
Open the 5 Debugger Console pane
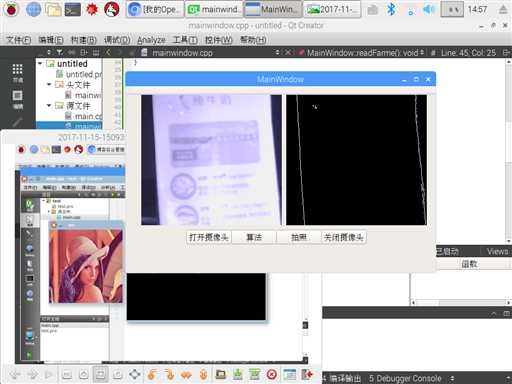coord(405,378)
